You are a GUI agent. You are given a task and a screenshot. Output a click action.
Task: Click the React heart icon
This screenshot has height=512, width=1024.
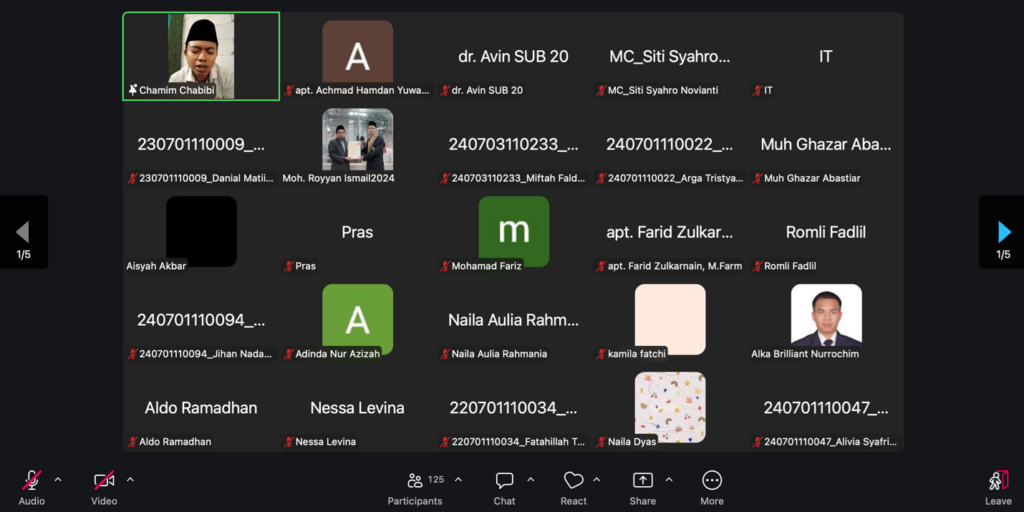[x=573, y=481]
